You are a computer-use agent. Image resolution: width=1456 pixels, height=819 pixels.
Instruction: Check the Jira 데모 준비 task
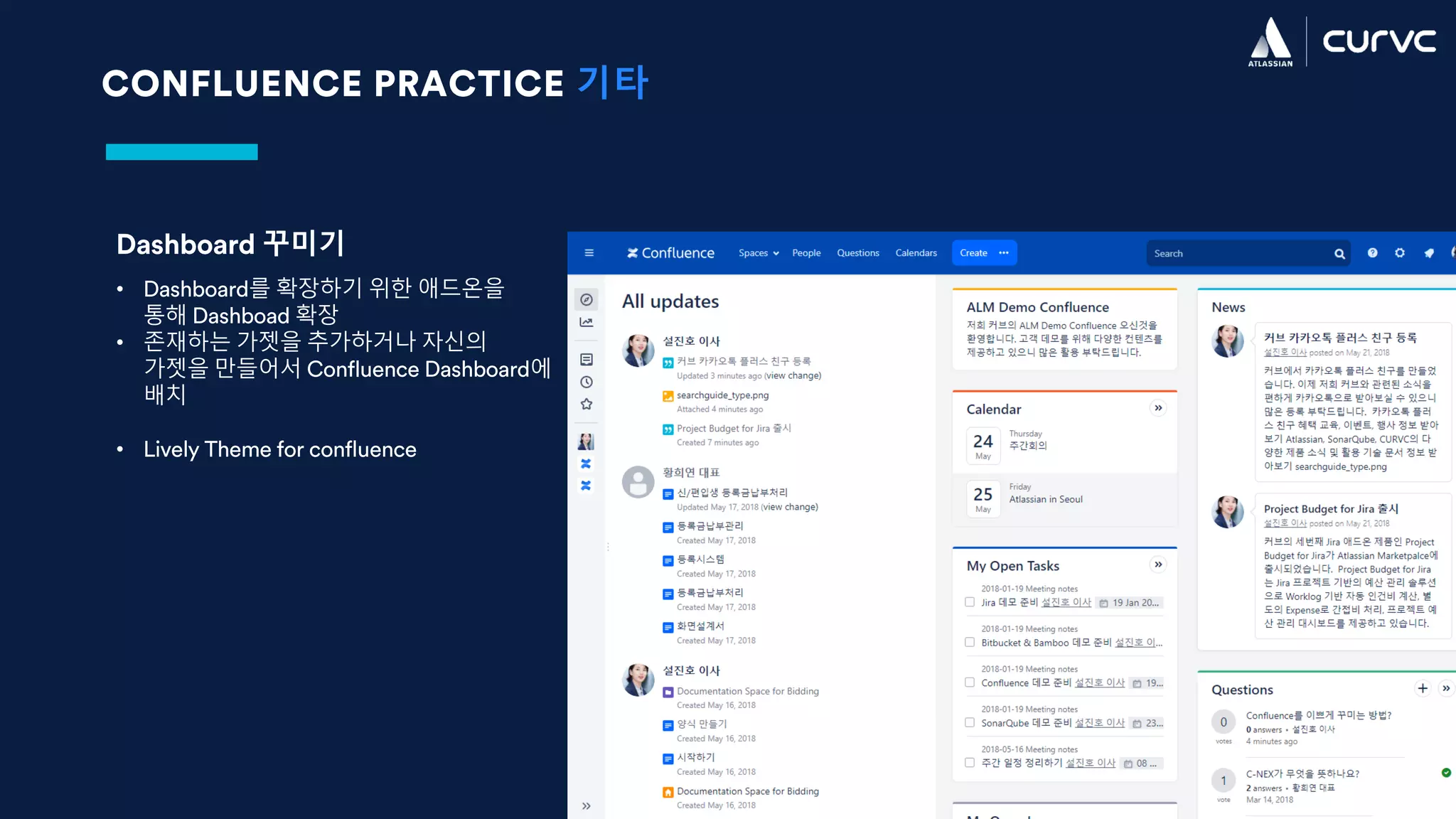tap(970, 602)
